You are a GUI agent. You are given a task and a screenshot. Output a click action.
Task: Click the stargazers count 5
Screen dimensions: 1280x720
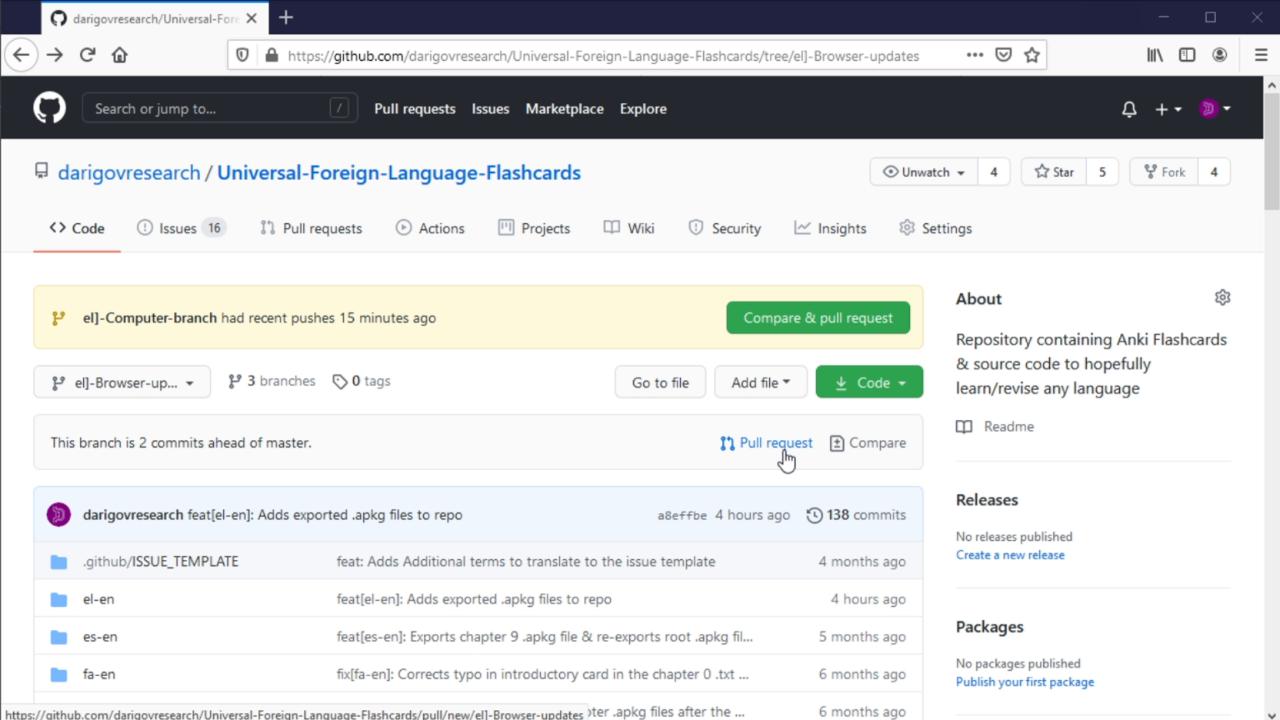tap(1102, 172)
